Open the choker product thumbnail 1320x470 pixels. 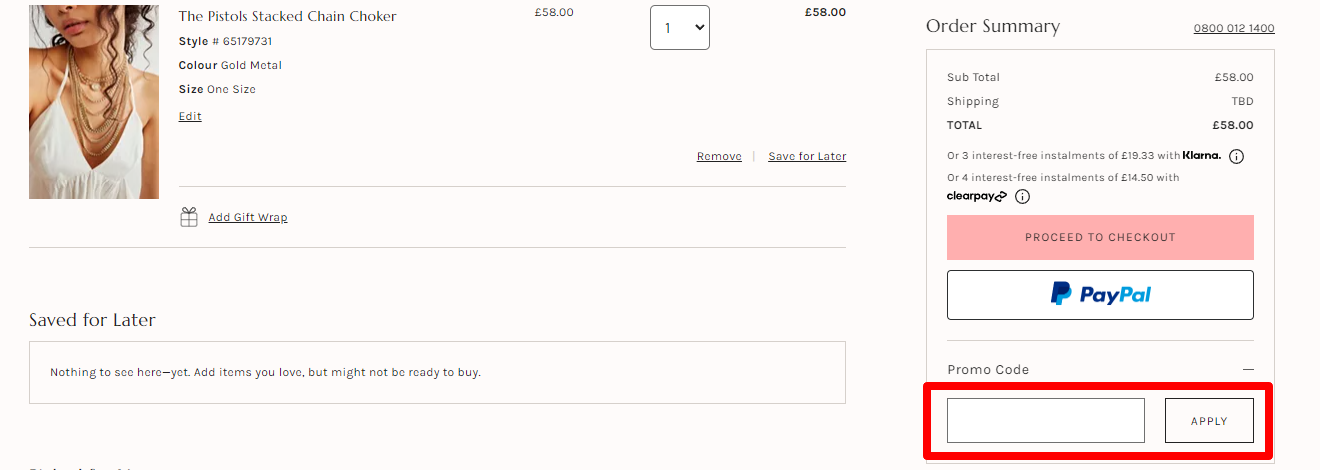tap(94, 100)
